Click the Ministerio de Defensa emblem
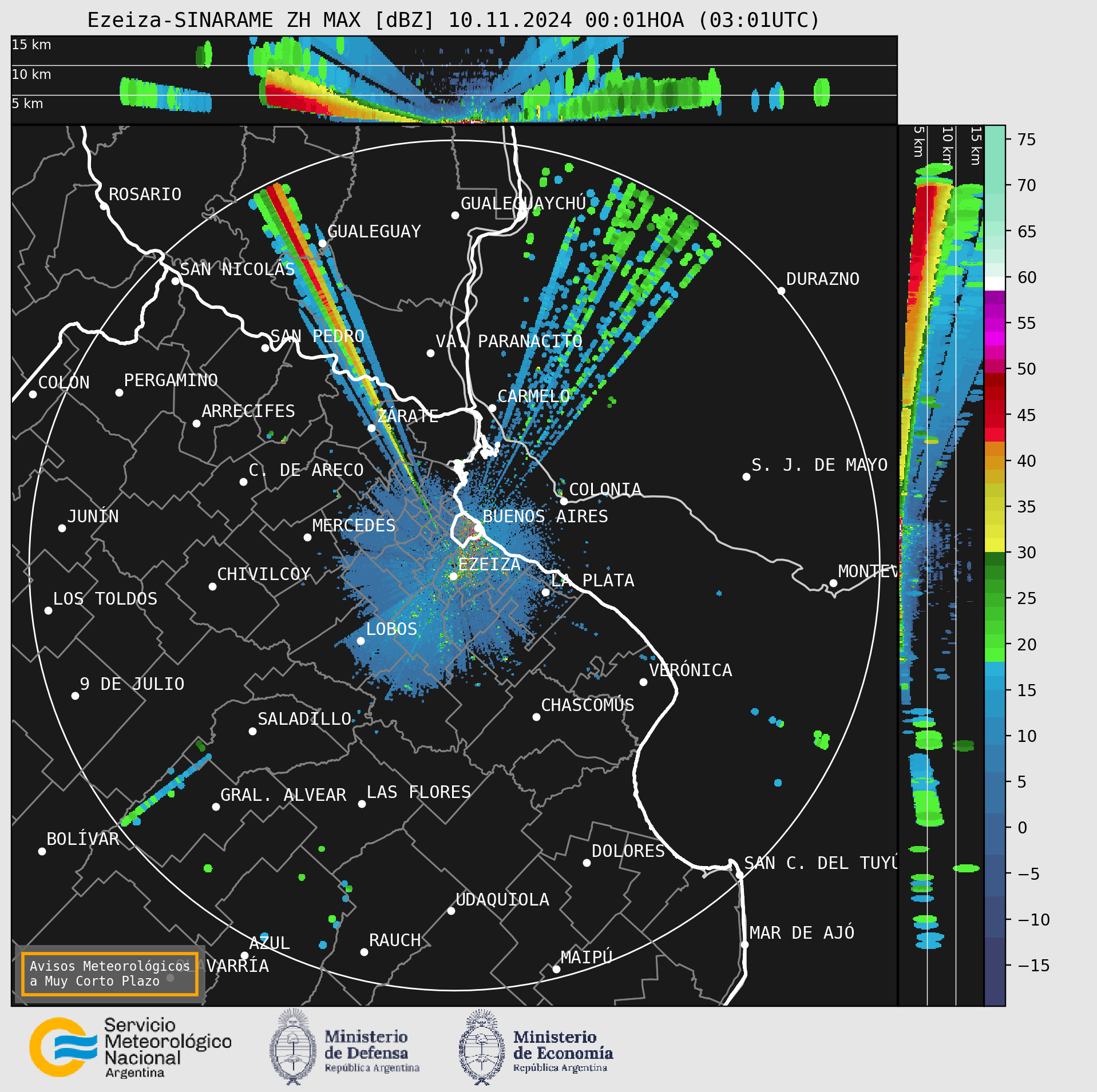This screenshot has width=1097, height=1092. click(293, 1047)
